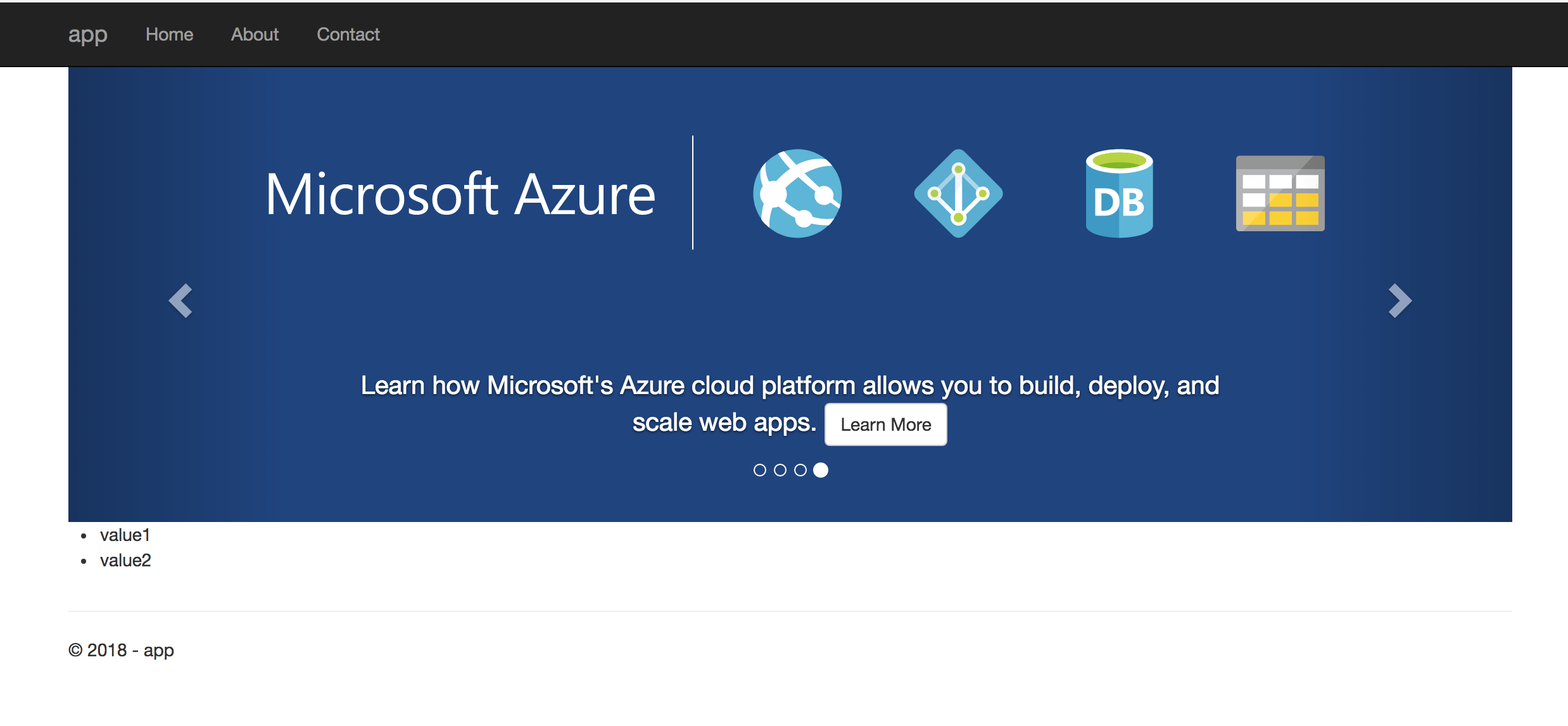The width and height of the screenshot is (1568, 726).
Task: Select the fourth filled carousel indicator
Action: point(821,470)
